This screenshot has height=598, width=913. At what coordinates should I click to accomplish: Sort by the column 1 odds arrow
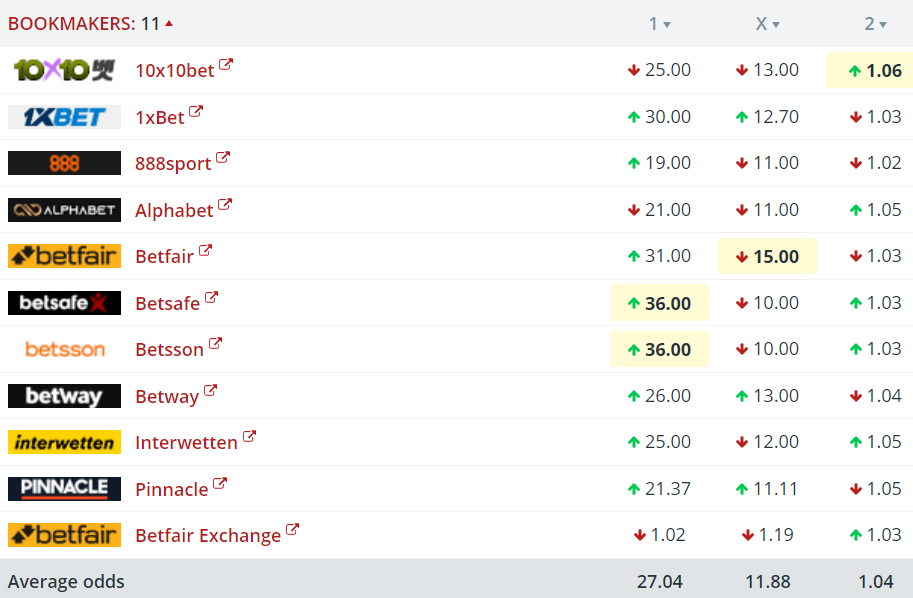[x=667, y=24]
